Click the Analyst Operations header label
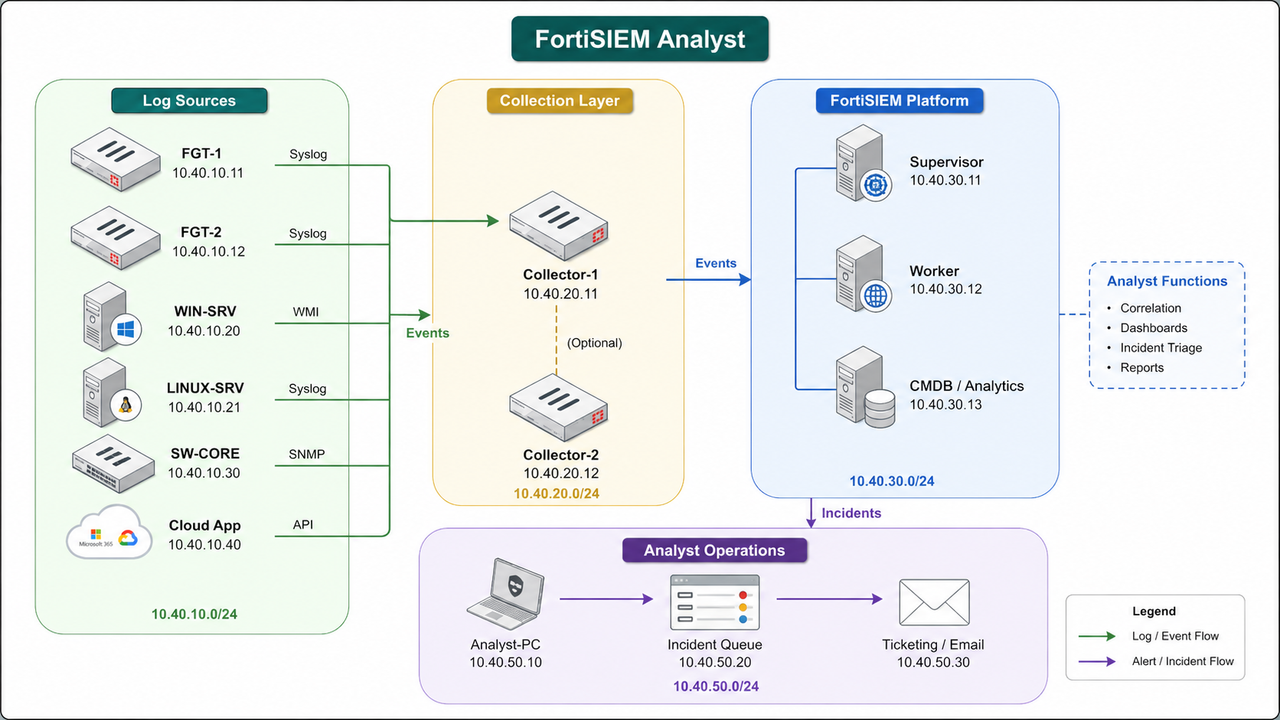The image size is (1280, 720). tap(715, 550)
